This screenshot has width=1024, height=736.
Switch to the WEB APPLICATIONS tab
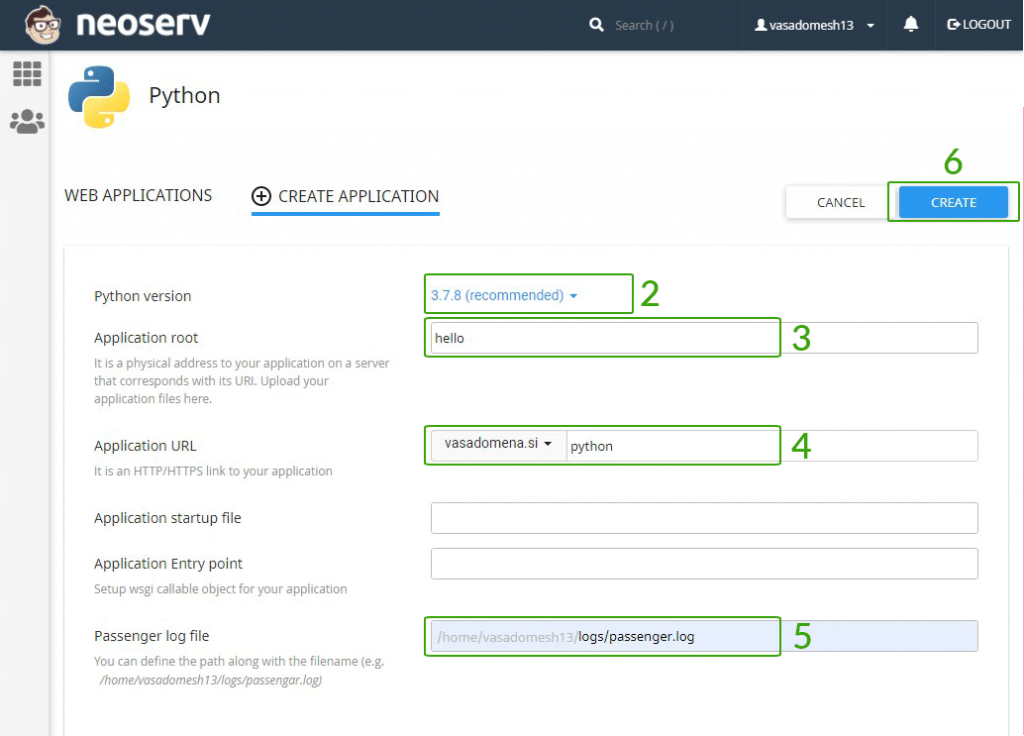(x=137, y=195)
